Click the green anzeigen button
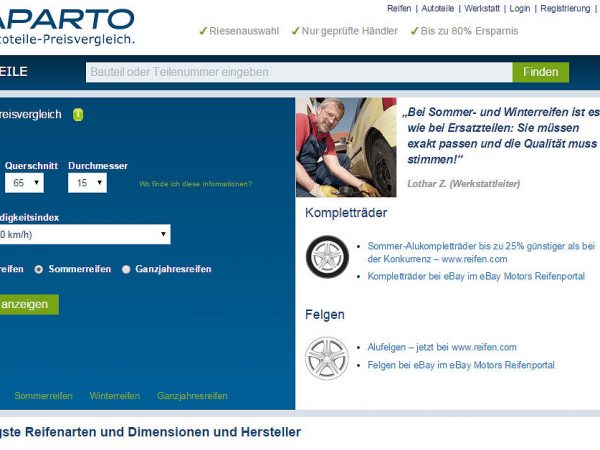Viewport: 600px width, 450px height. (29, 305)
